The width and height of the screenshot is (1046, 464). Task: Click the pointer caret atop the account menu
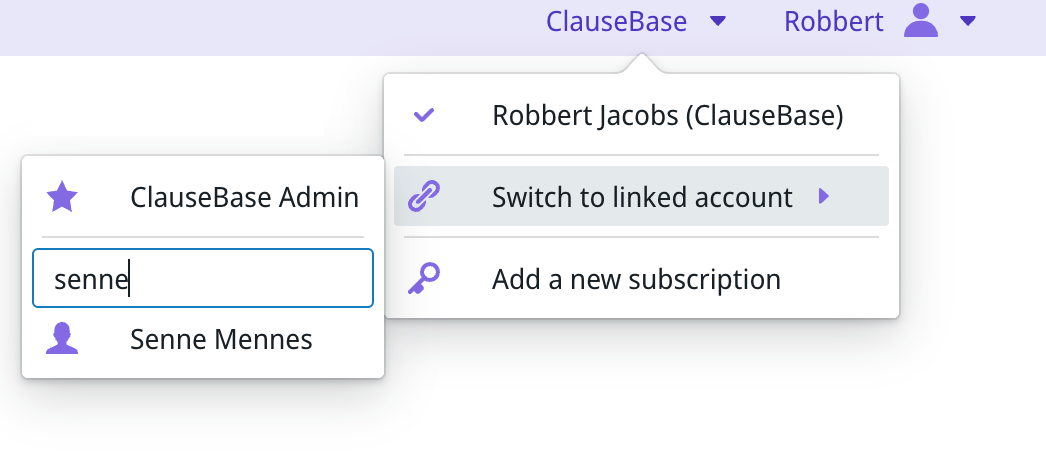pos(642,66)
